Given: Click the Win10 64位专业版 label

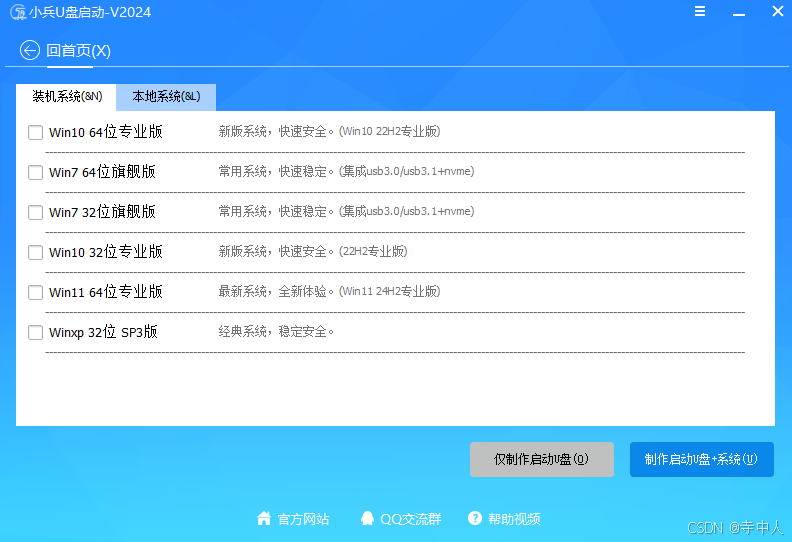Looking at the screenshot, I should 106,132.
